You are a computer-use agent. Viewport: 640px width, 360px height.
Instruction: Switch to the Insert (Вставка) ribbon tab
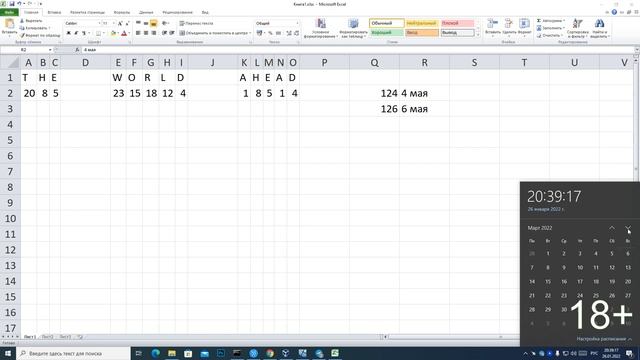(x=54, y=12)
